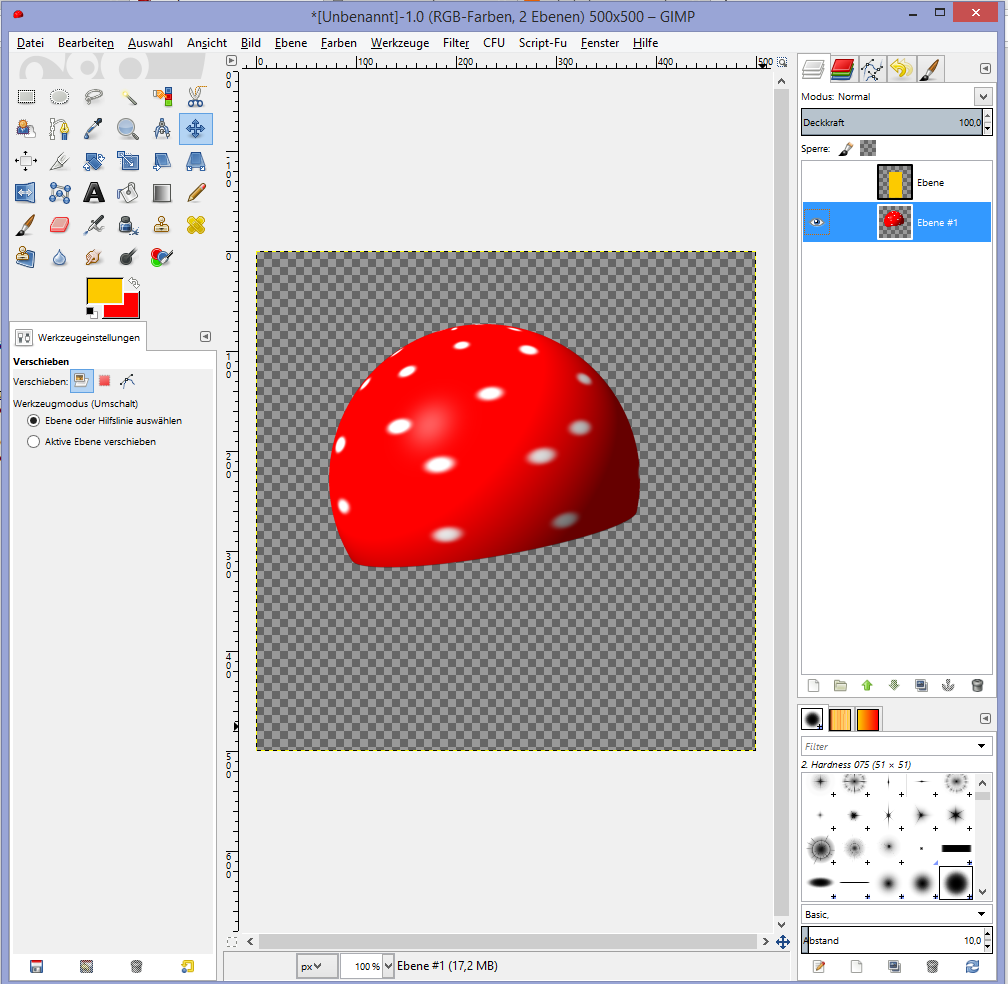Hide the Ebene #1 layer eye icon

(x=816, y=222)
